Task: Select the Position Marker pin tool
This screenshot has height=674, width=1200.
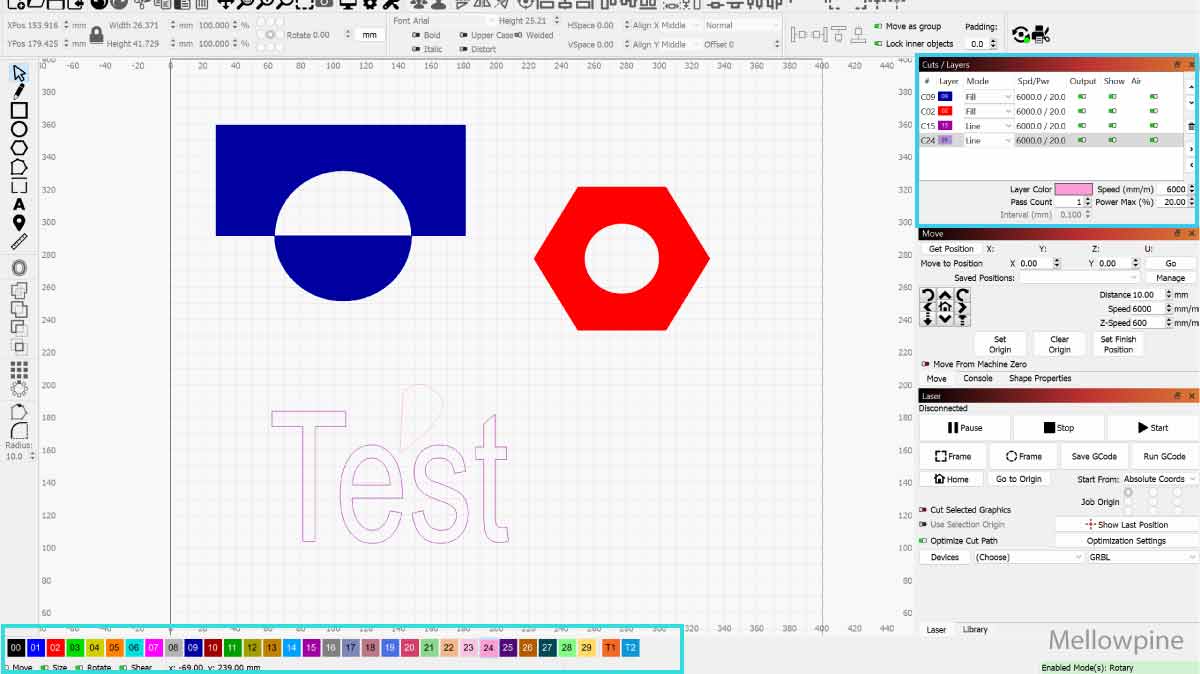Action: coord(19,223)
